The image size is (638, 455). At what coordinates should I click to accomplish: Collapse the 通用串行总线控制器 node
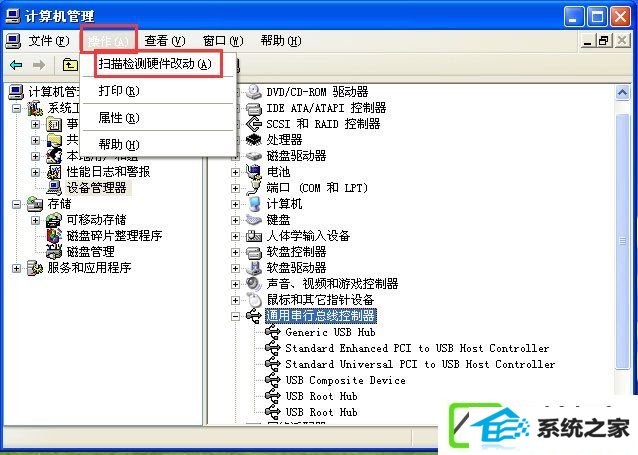(x=235, y=316)
